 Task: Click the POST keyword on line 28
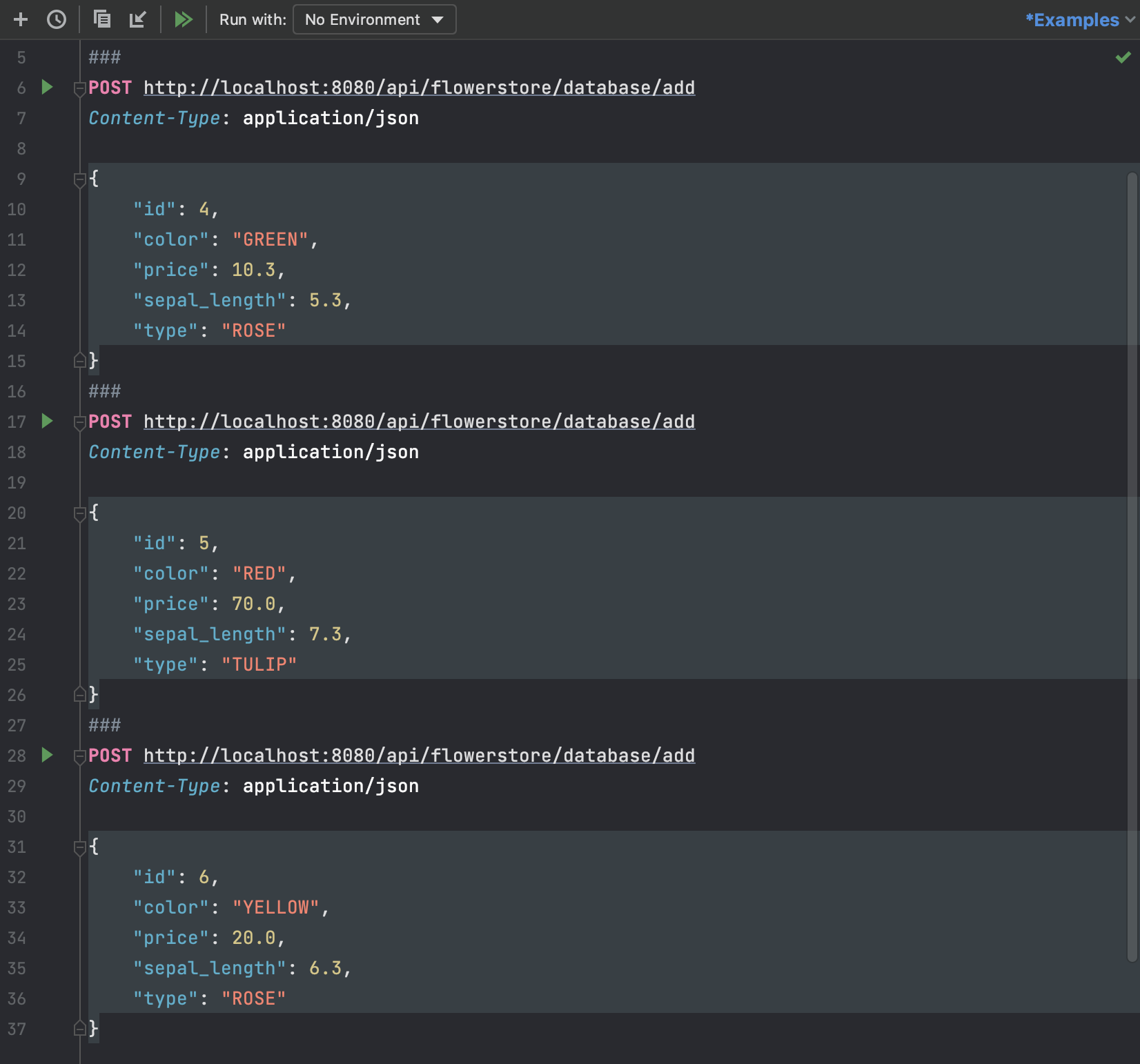click(x=110, y=756)
